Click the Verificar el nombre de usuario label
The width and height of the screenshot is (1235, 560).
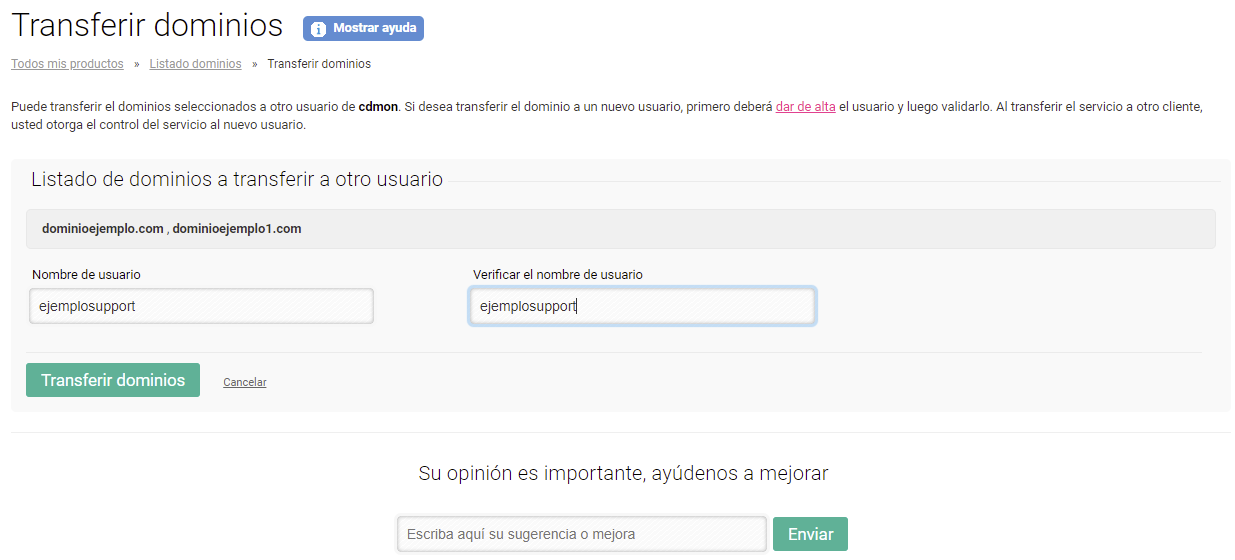point(558,274)
